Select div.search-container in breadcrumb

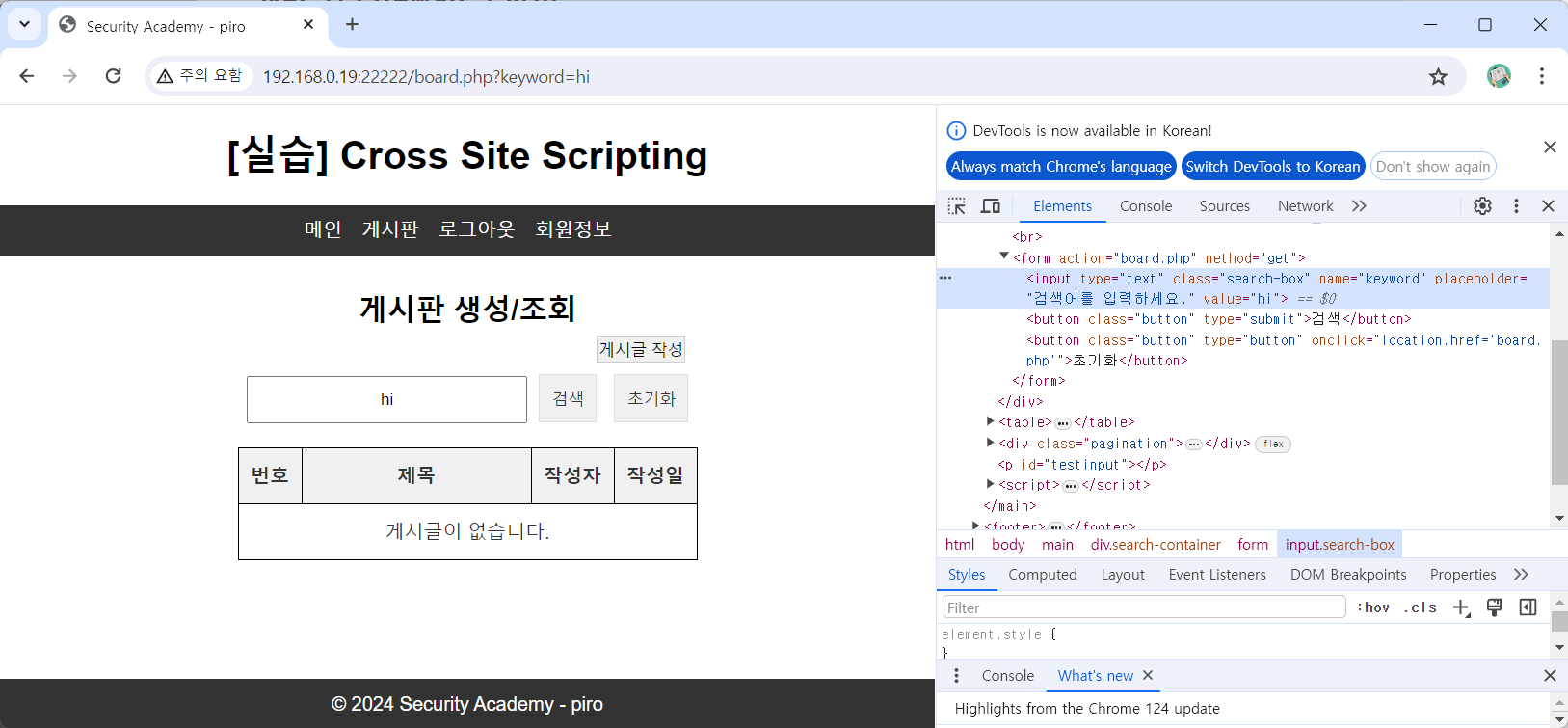(1156, 545)
